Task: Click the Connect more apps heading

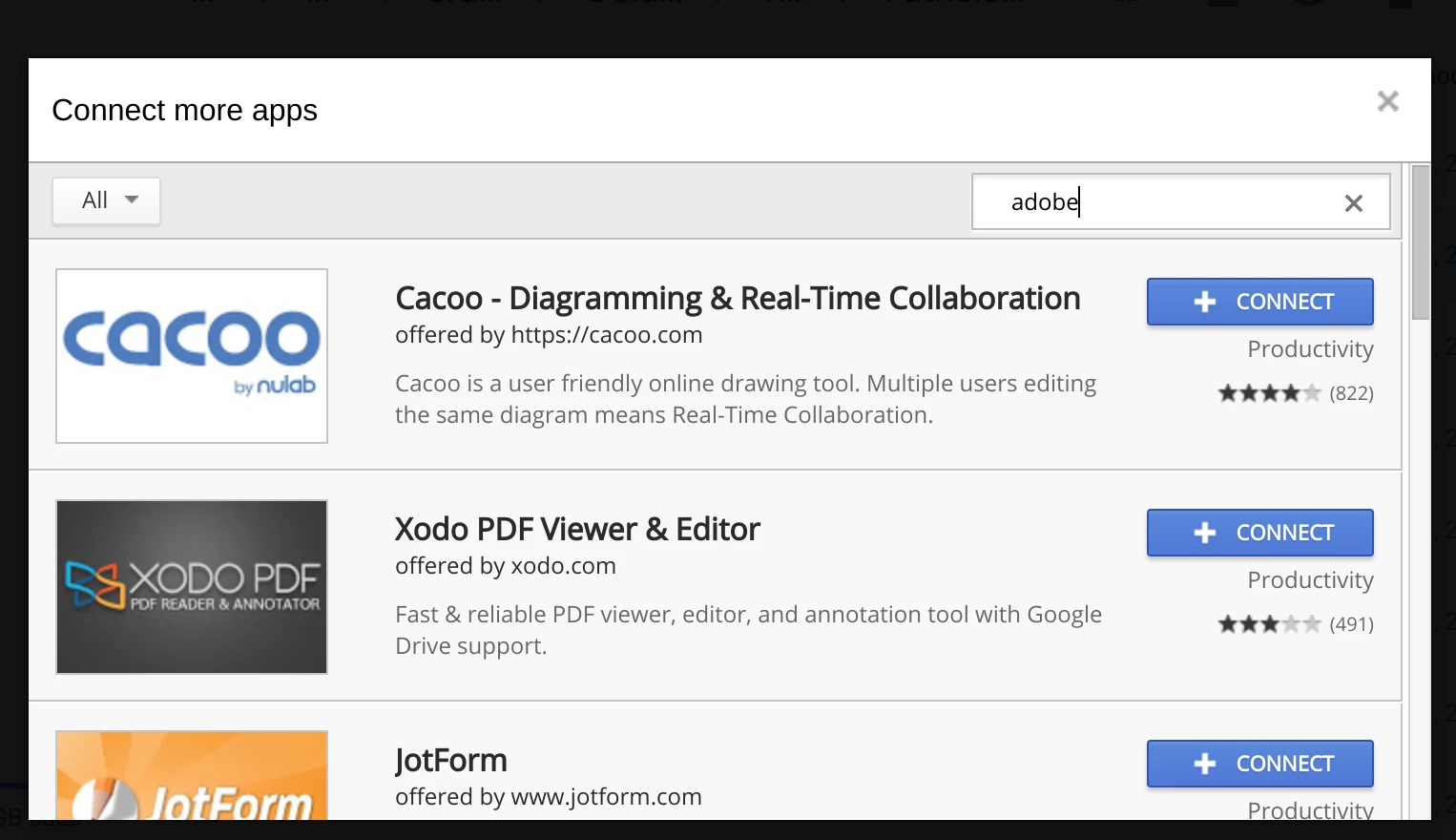Action: point(185,111)
